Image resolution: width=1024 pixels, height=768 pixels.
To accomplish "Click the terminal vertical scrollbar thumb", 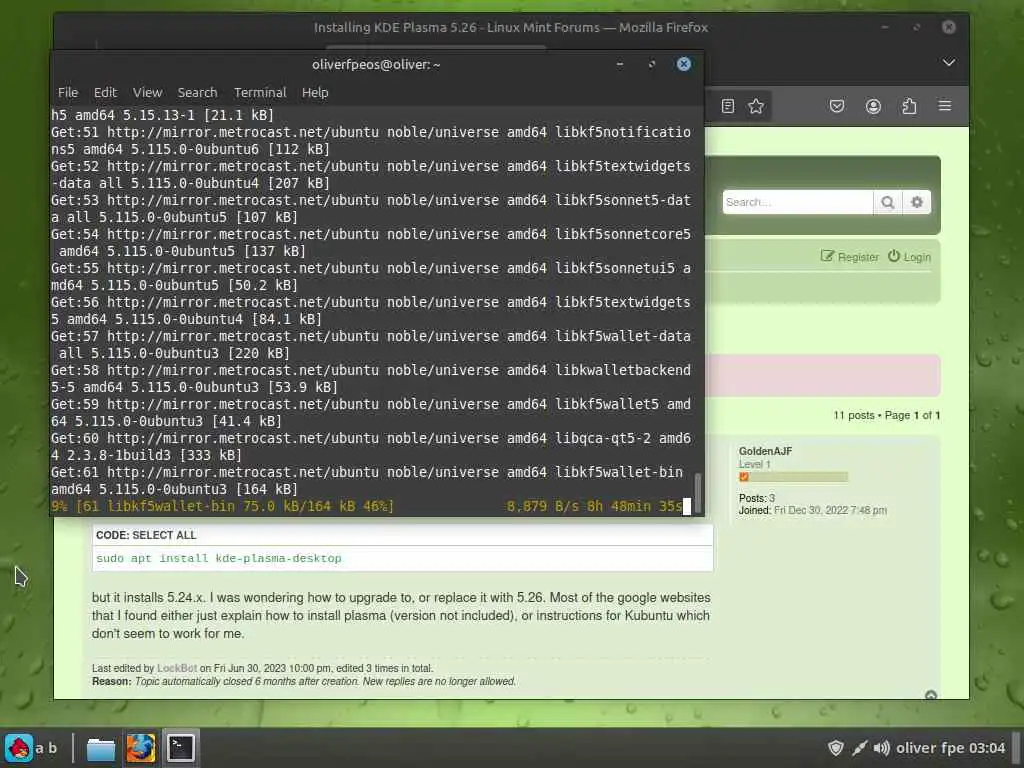I will click(x=697, y=493).
